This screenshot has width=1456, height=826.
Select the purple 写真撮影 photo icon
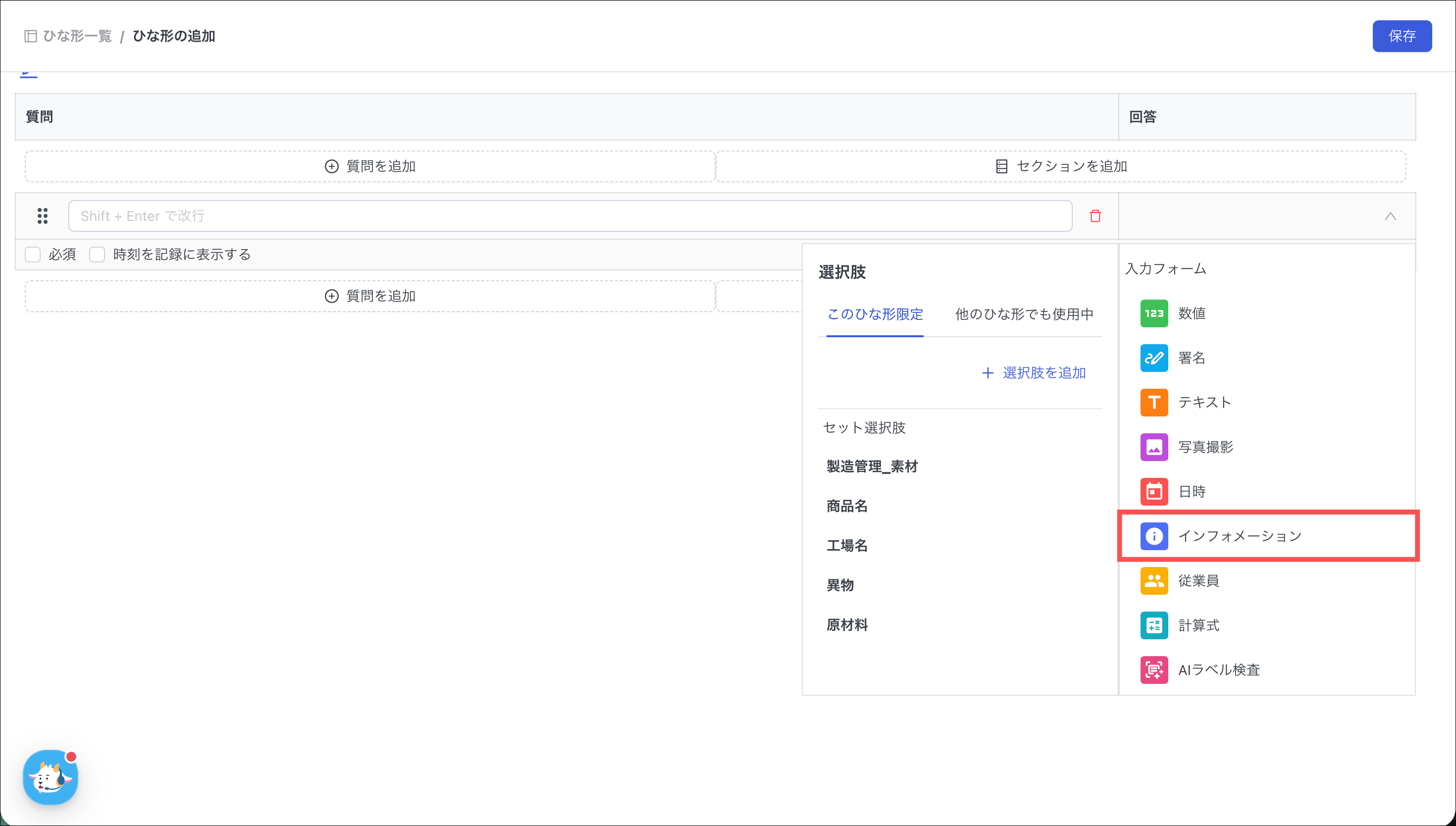(1154, 447)
